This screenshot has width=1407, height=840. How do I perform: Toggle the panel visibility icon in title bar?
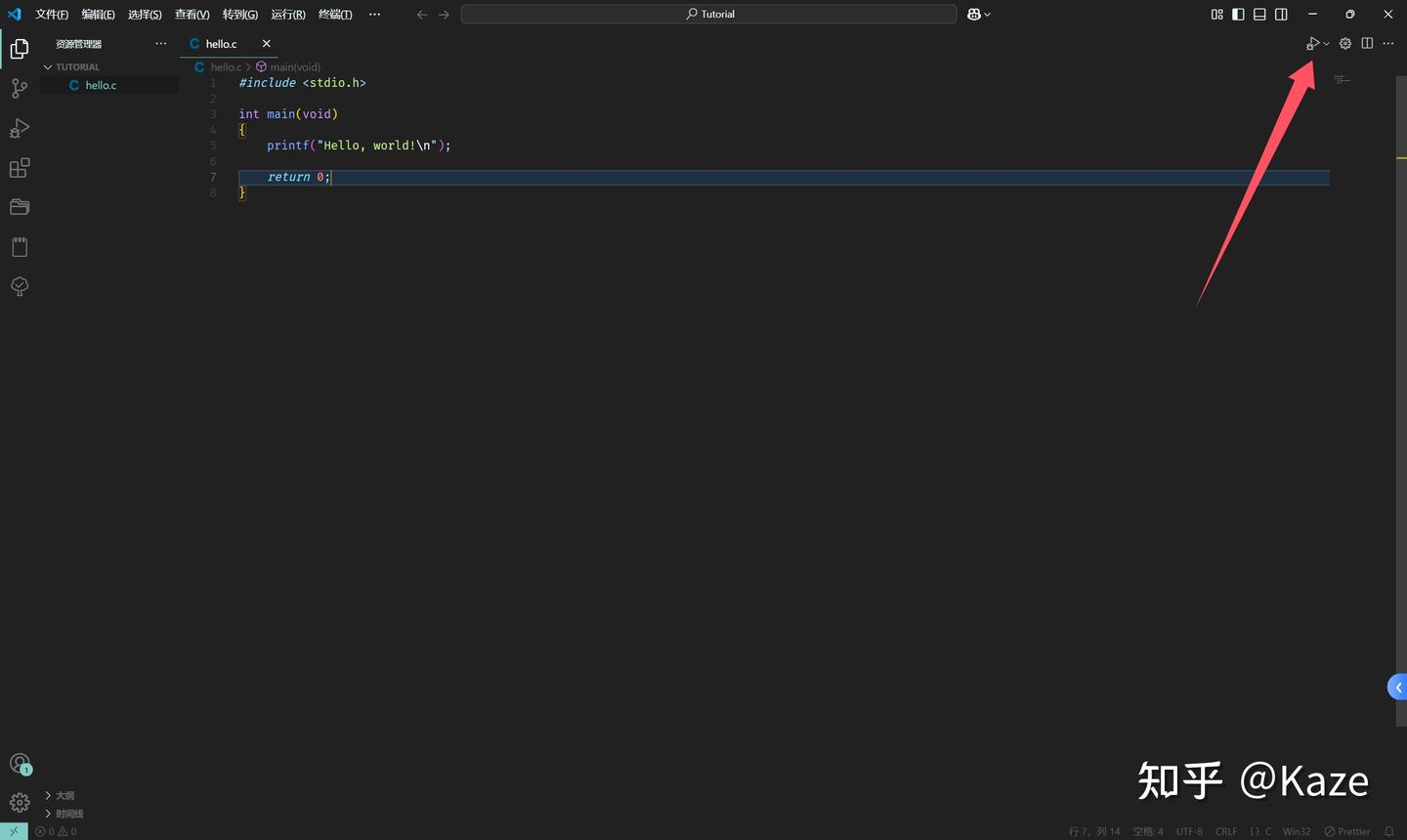[1259, 14]
